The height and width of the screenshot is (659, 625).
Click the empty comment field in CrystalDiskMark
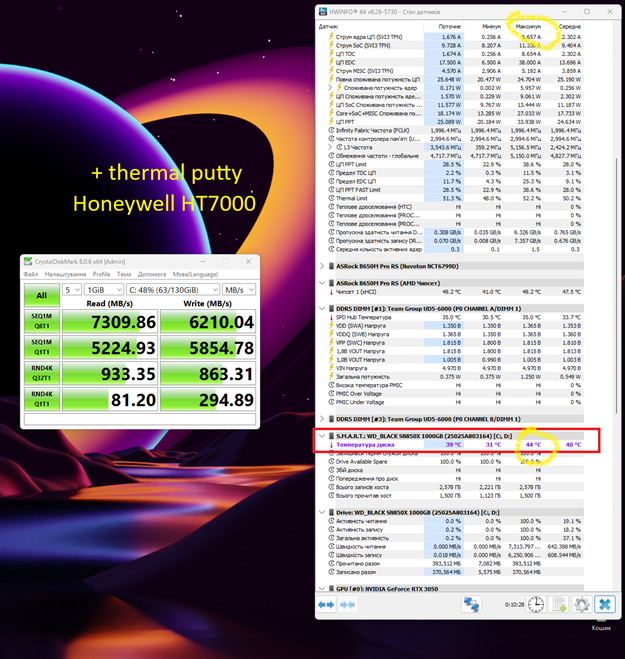click(140, 419)
